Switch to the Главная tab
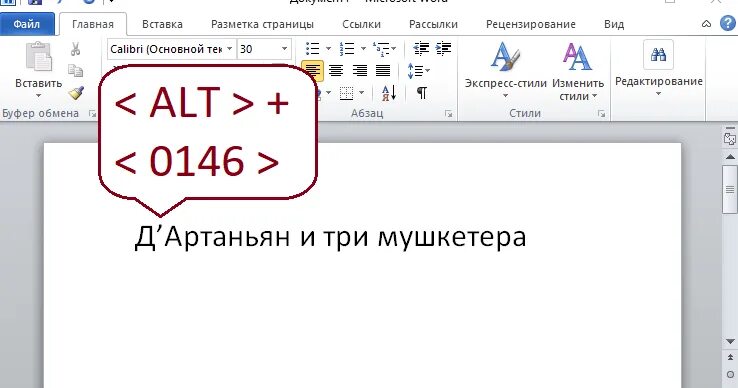This screenshot has height=388, width=738. point(93,24)
